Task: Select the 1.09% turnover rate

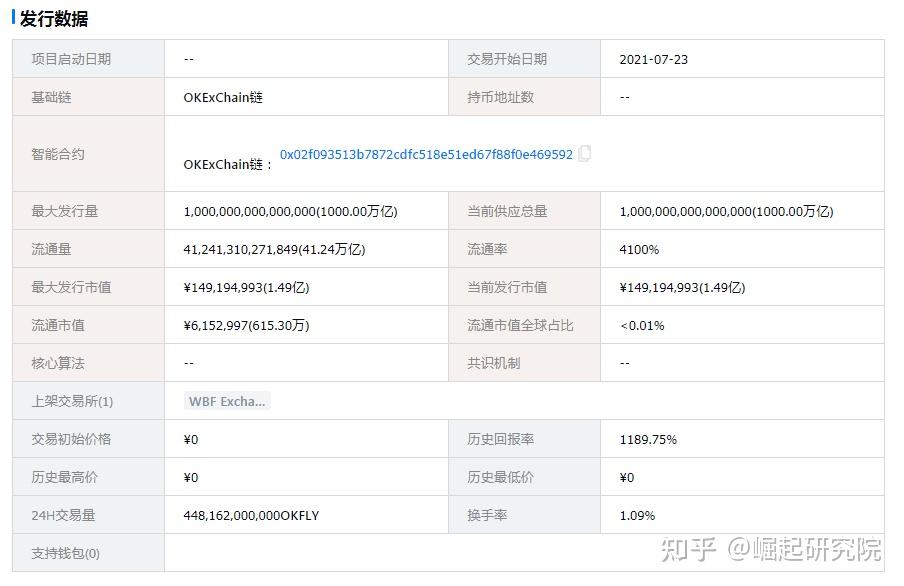Action: click(637, 516)
